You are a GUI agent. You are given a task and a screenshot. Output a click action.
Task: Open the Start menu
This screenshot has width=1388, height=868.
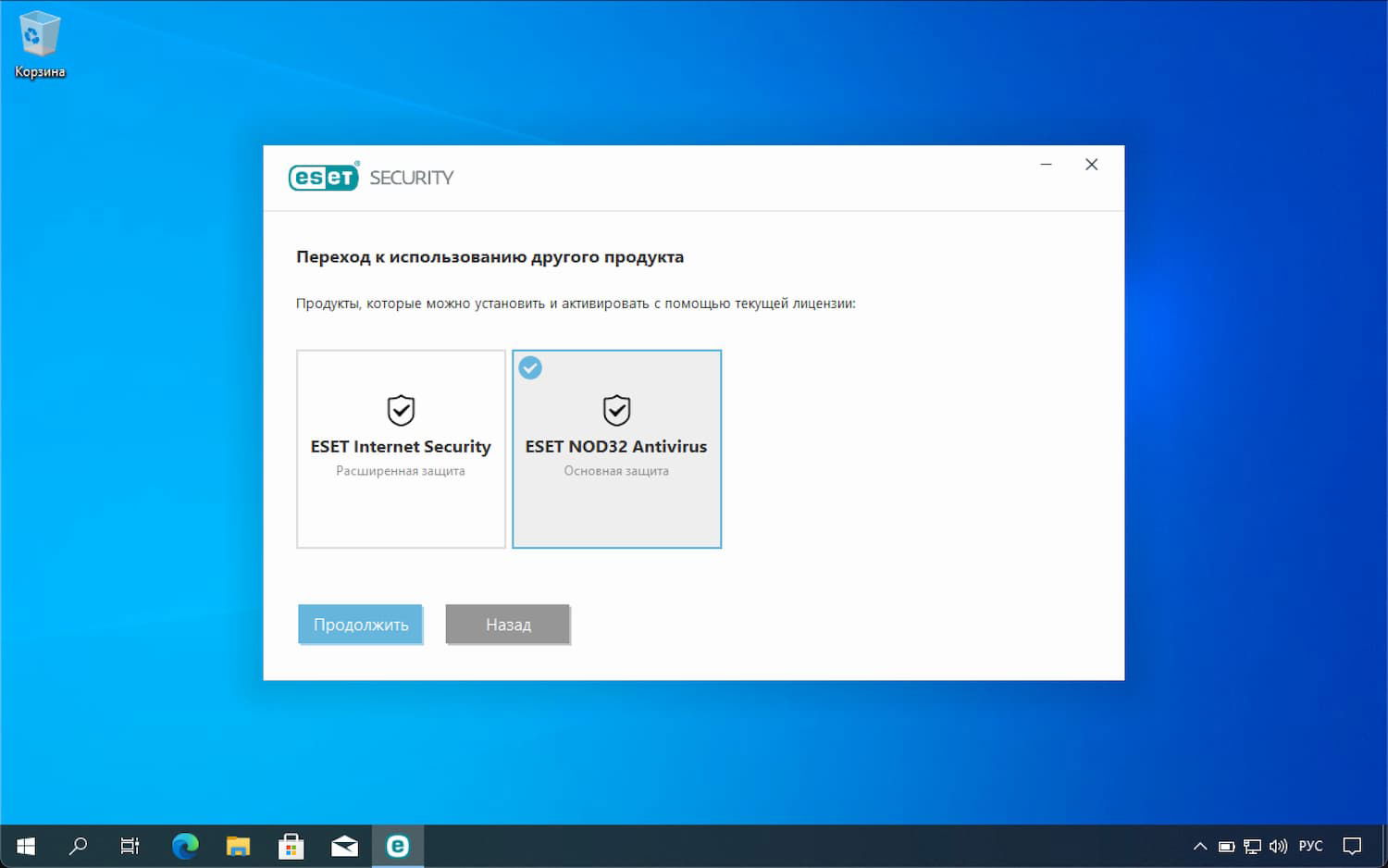[24, 845]
